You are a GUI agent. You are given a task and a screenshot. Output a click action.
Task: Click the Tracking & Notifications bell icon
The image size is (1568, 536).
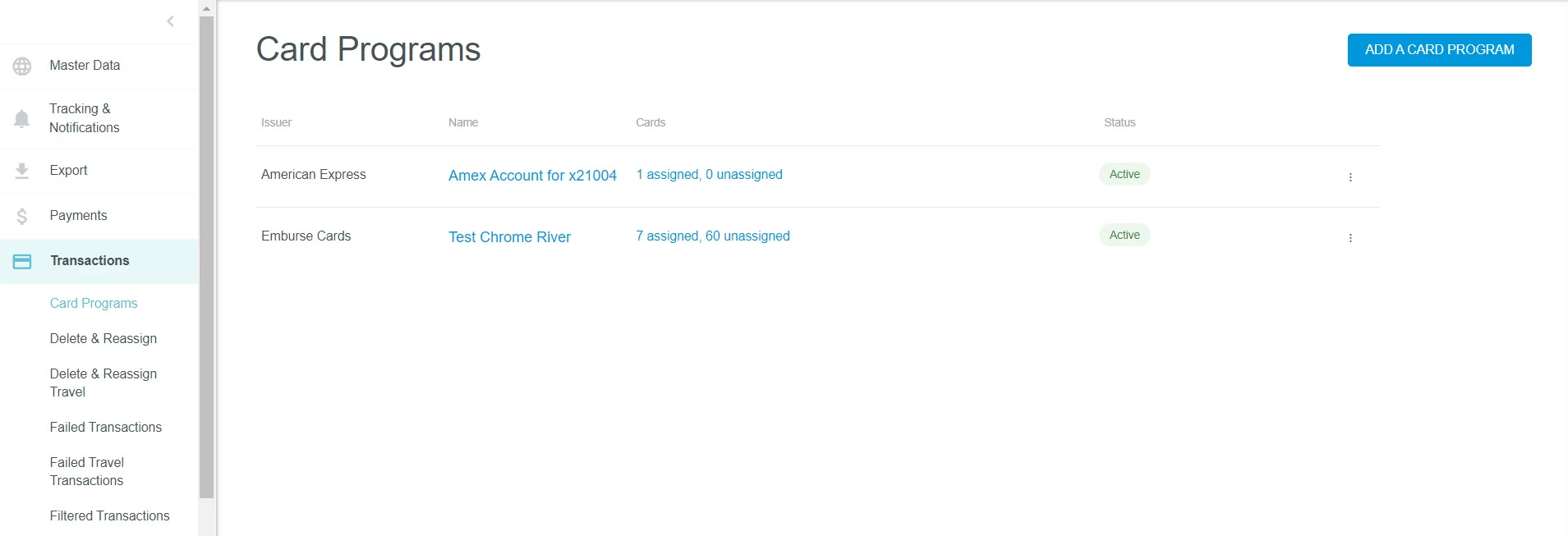(22, 119)
